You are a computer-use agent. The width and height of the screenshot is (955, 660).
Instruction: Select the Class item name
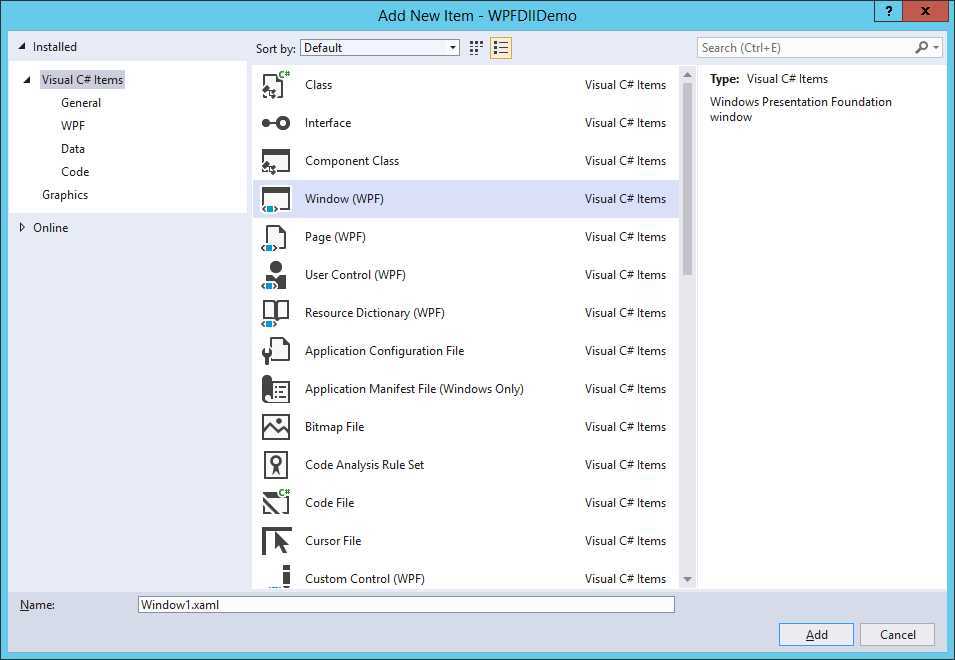pos(319,85)
